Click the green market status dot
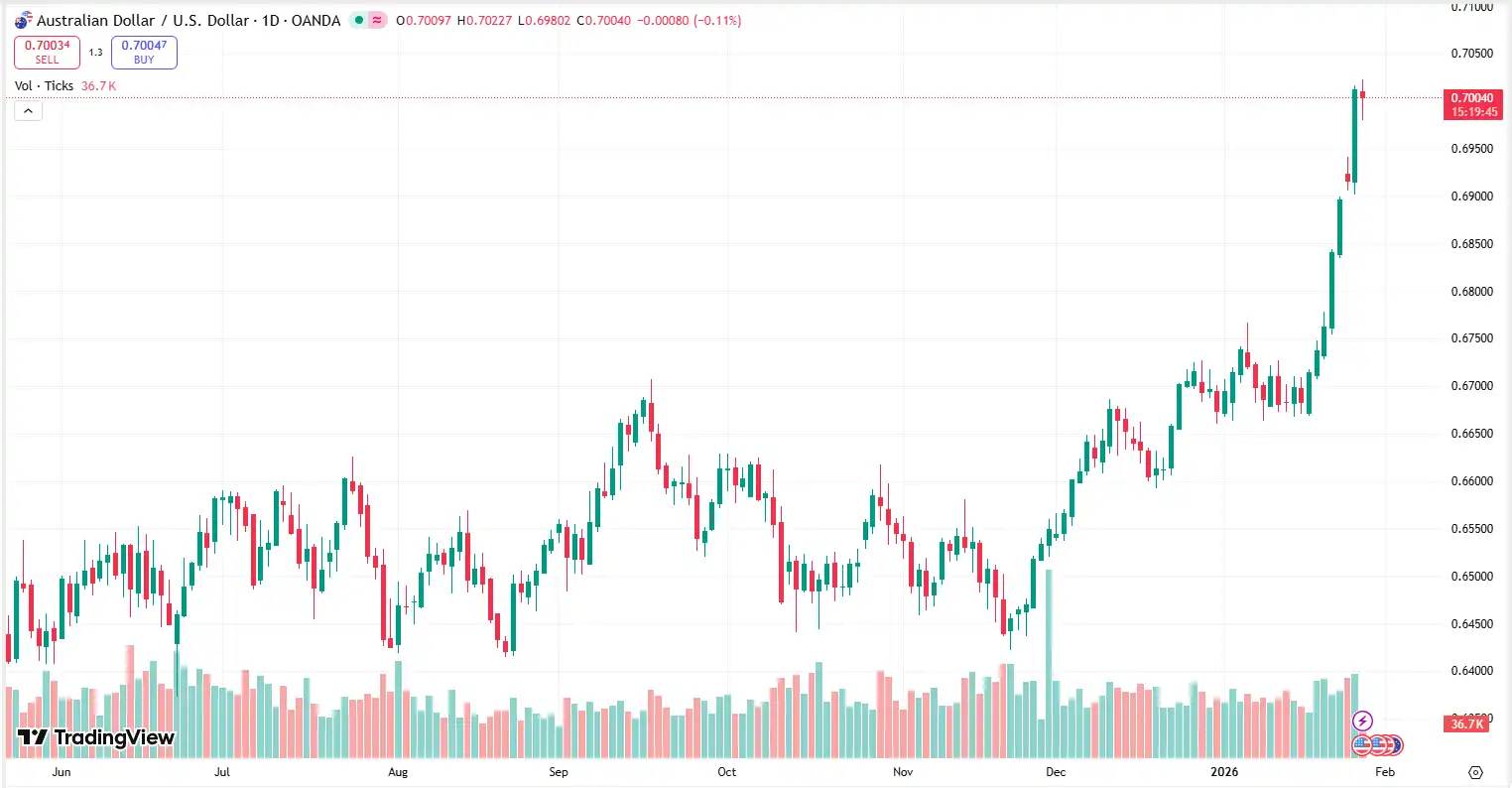Screen dimensions: 1512x788 [x=357, y=19]
